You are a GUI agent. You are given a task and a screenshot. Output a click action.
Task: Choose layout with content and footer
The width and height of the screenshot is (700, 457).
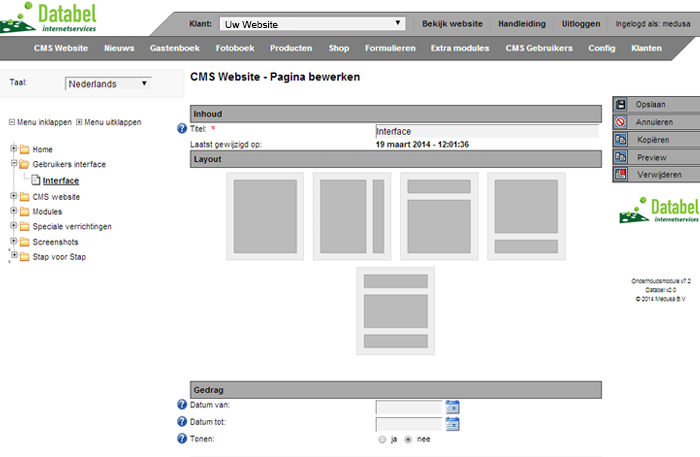pos(526,216)
